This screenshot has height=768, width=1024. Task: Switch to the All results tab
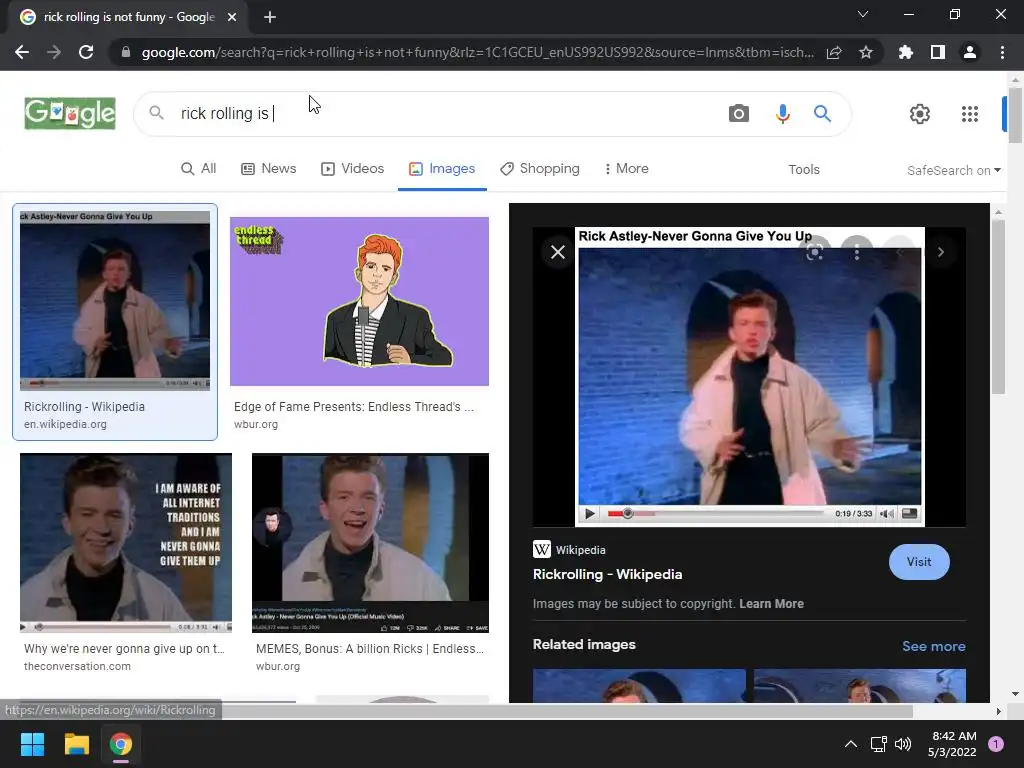pos(199,168)
